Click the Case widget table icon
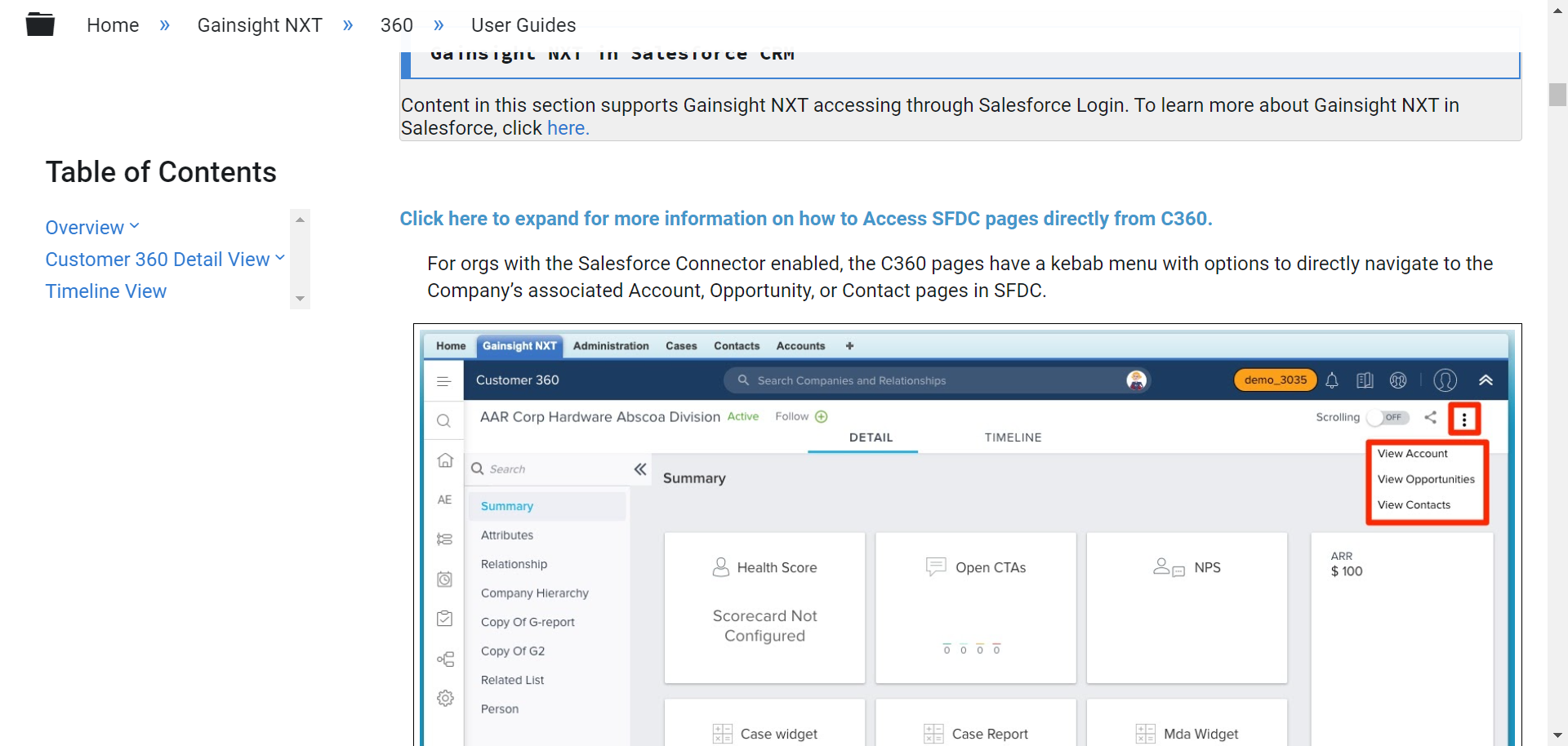Viewport: 1568px width, 746px height. (723, 734)
